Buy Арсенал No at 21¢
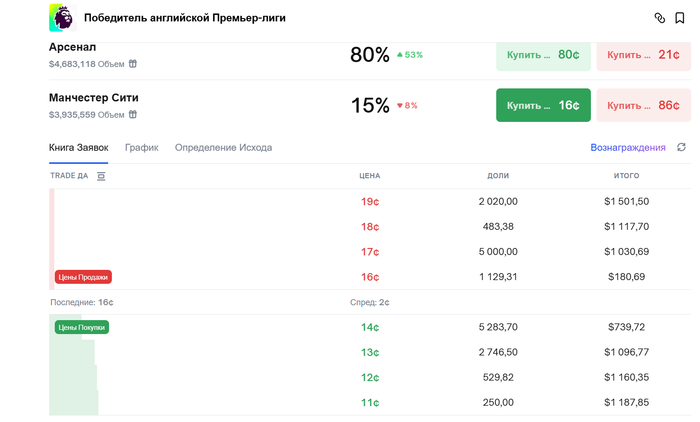The image size is (700, 422). tap(643, 55)
